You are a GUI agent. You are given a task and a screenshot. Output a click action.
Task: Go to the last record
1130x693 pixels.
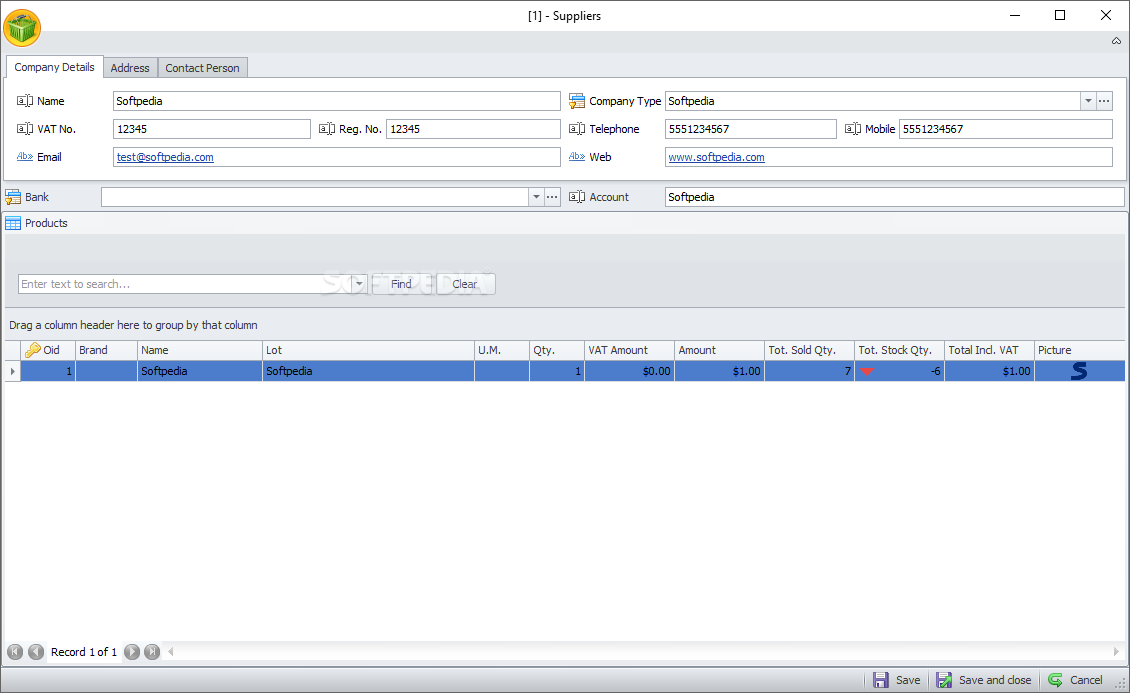point(152,652)
